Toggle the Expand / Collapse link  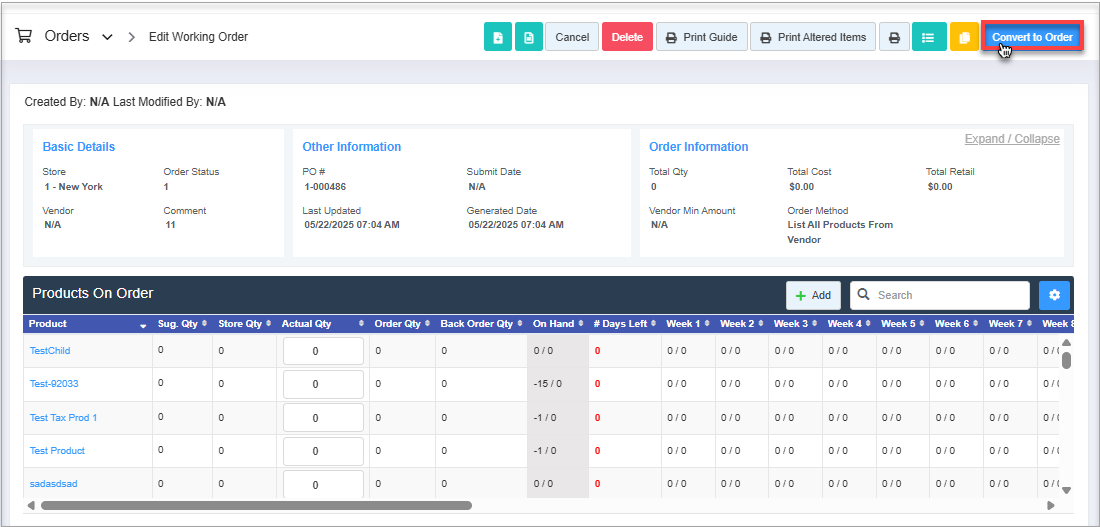tap(1012, 139)
